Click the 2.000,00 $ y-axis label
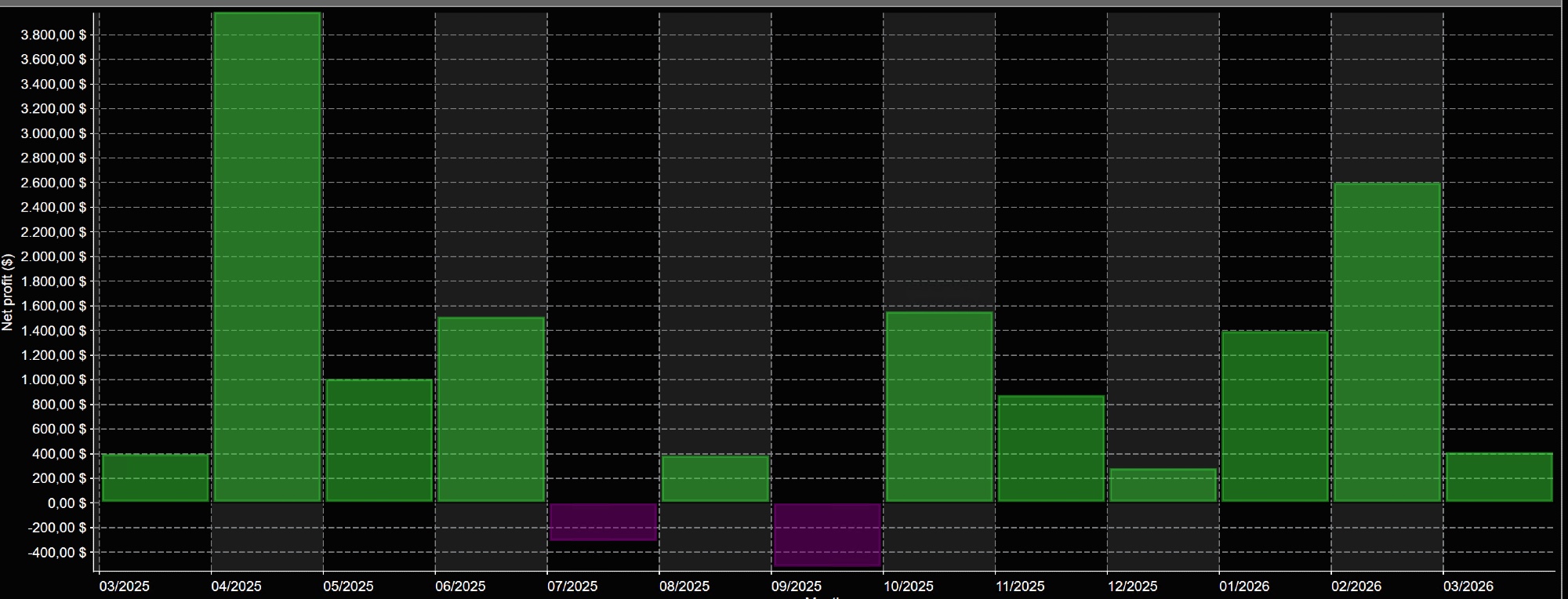Viewport: 1568px width, 599px height. click(x=53, y=256)
